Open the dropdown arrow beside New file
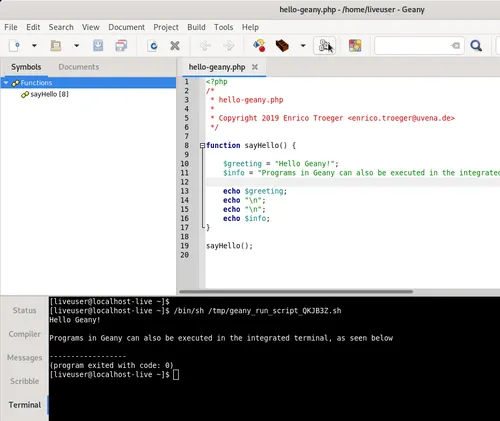The width and height of the screenshot is (500, 421). click(x=34, y=45)
